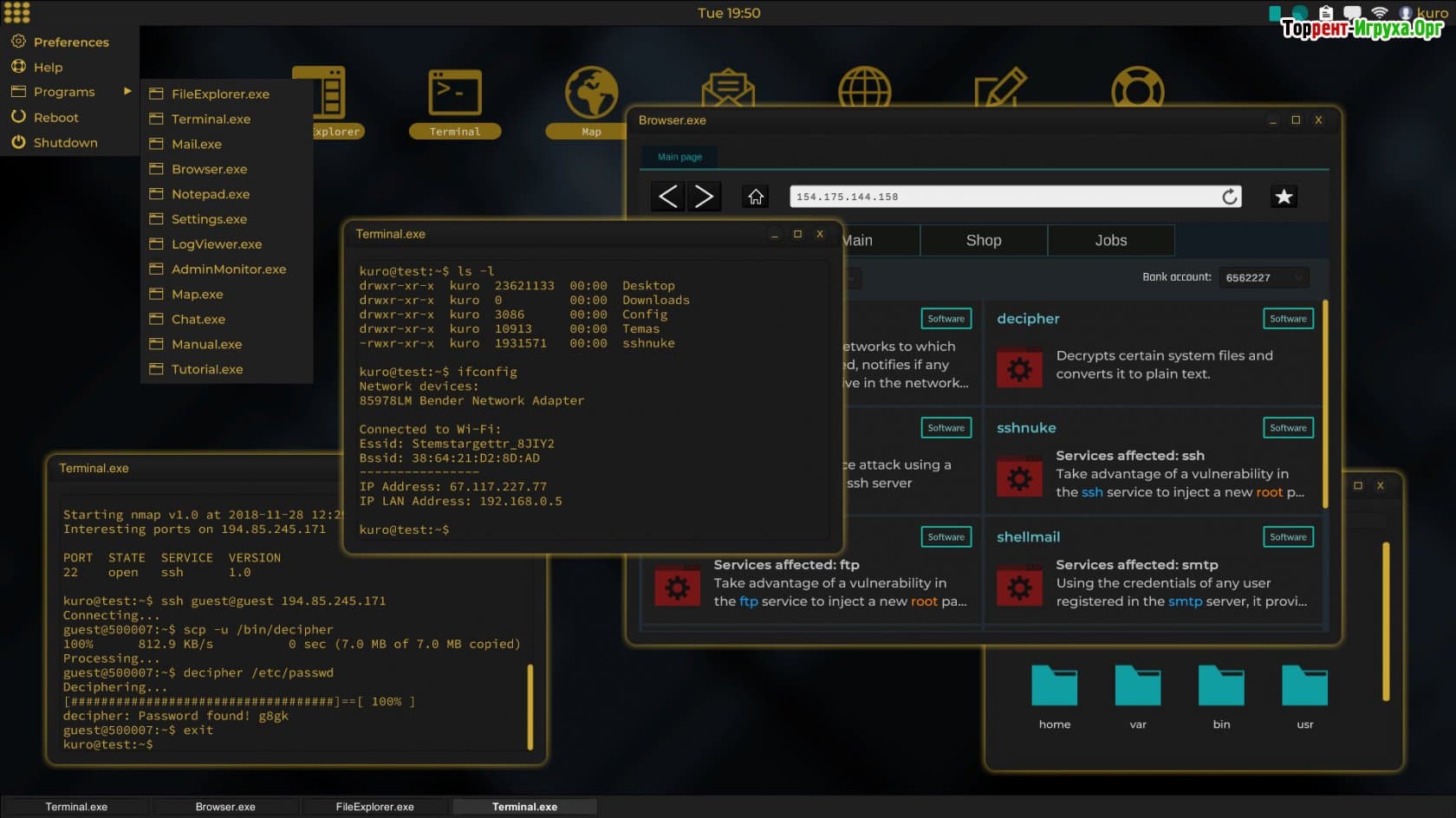Select LogViewer.exe from the Programs menu

pos(216,244)
